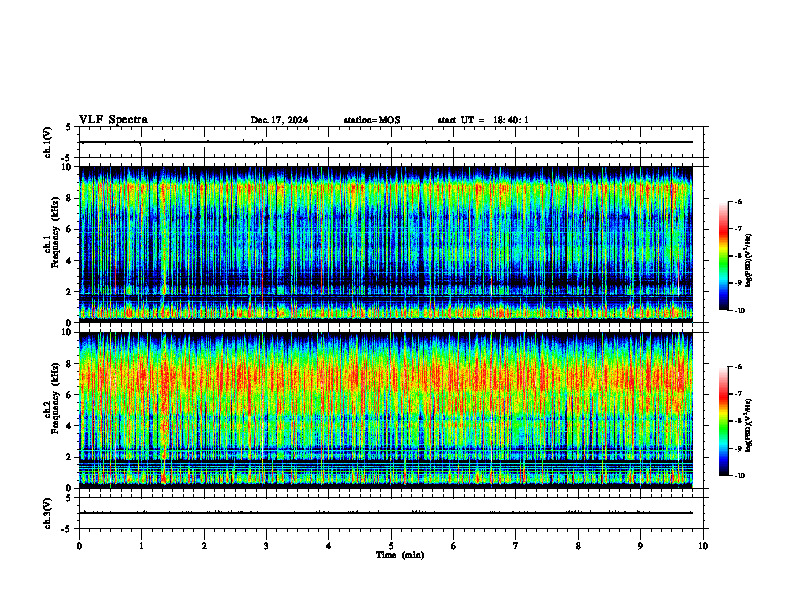Click time-axis tick label '6'

click(x=454, y=546)
